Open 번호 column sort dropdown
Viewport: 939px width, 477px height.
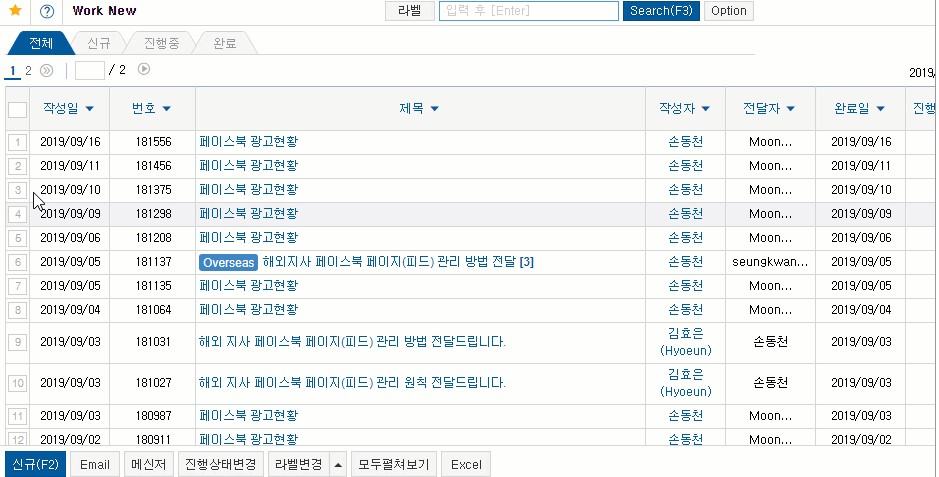click(166, 109)
